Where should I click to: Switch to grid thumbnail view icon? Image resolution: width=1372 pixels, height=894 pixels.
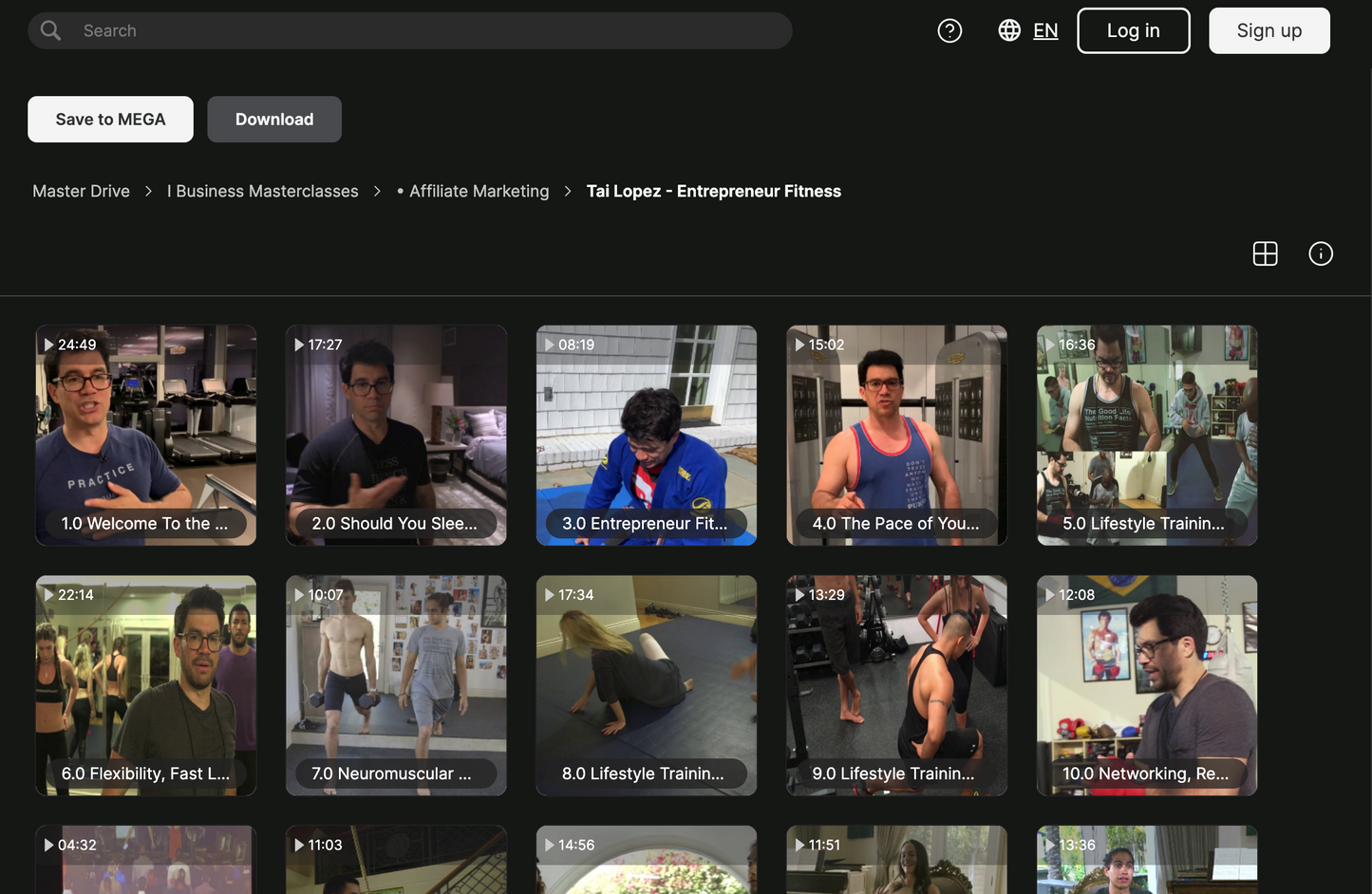click(x=1265, y=253)
